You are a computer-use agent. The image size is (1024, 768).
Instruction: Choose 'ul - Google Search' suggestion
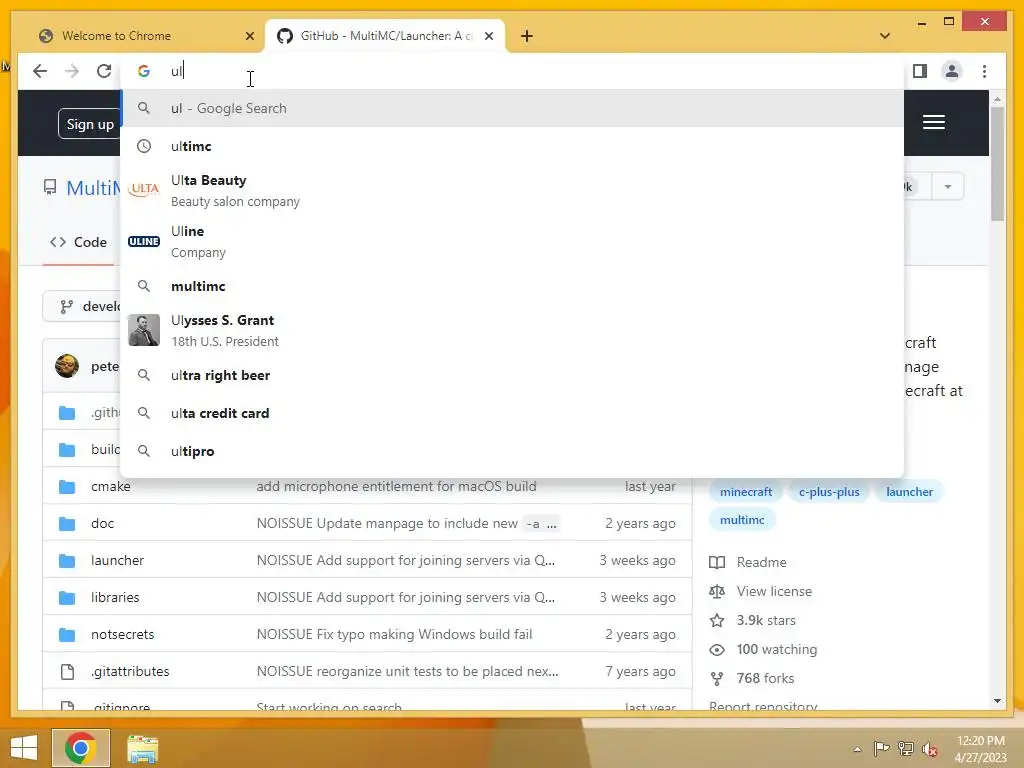coord(513,108)
